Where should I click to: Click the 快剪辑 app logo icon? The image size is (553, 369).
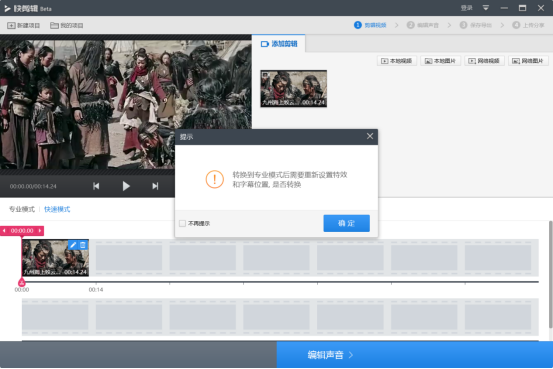7,8
